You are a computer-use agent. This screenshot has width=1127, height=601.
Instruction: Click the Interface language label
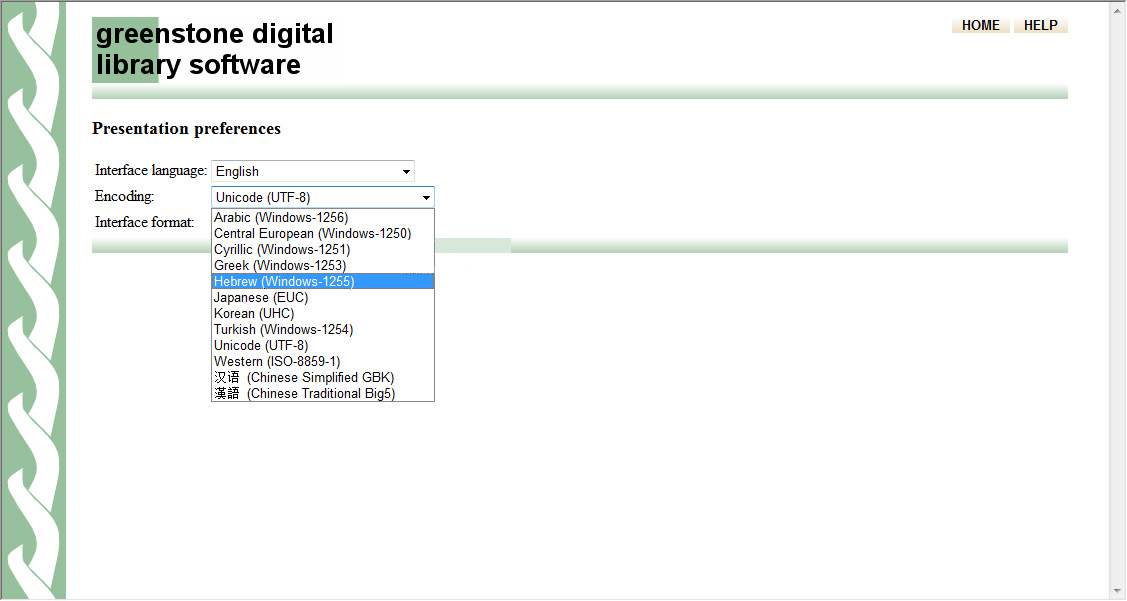coord(151,170)
